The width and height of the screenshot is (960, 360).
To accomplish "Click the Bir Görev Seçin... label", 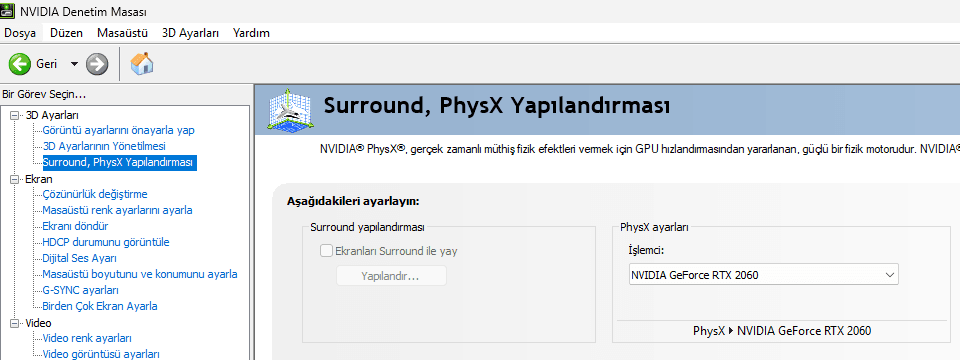I will (x=44, y=94).
